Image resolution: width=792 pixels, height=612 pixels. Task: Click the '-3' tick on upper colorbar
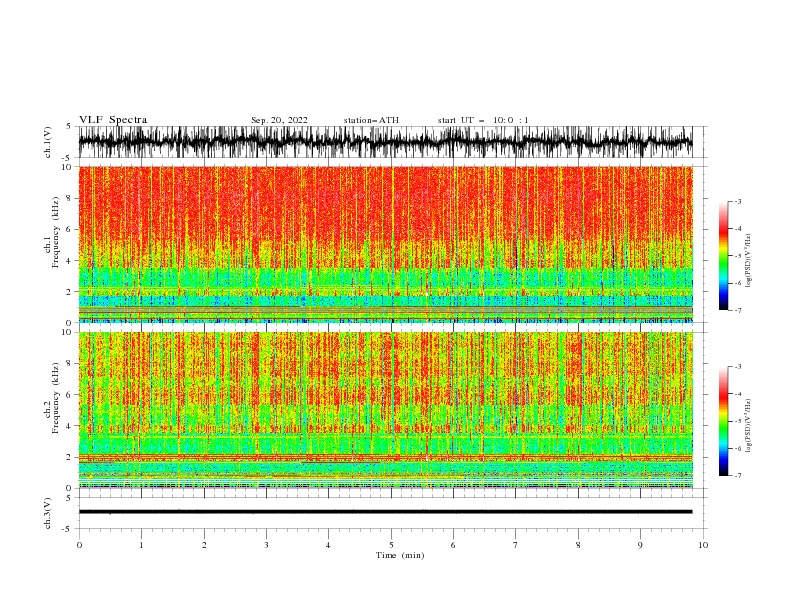[x=737, y=201]
